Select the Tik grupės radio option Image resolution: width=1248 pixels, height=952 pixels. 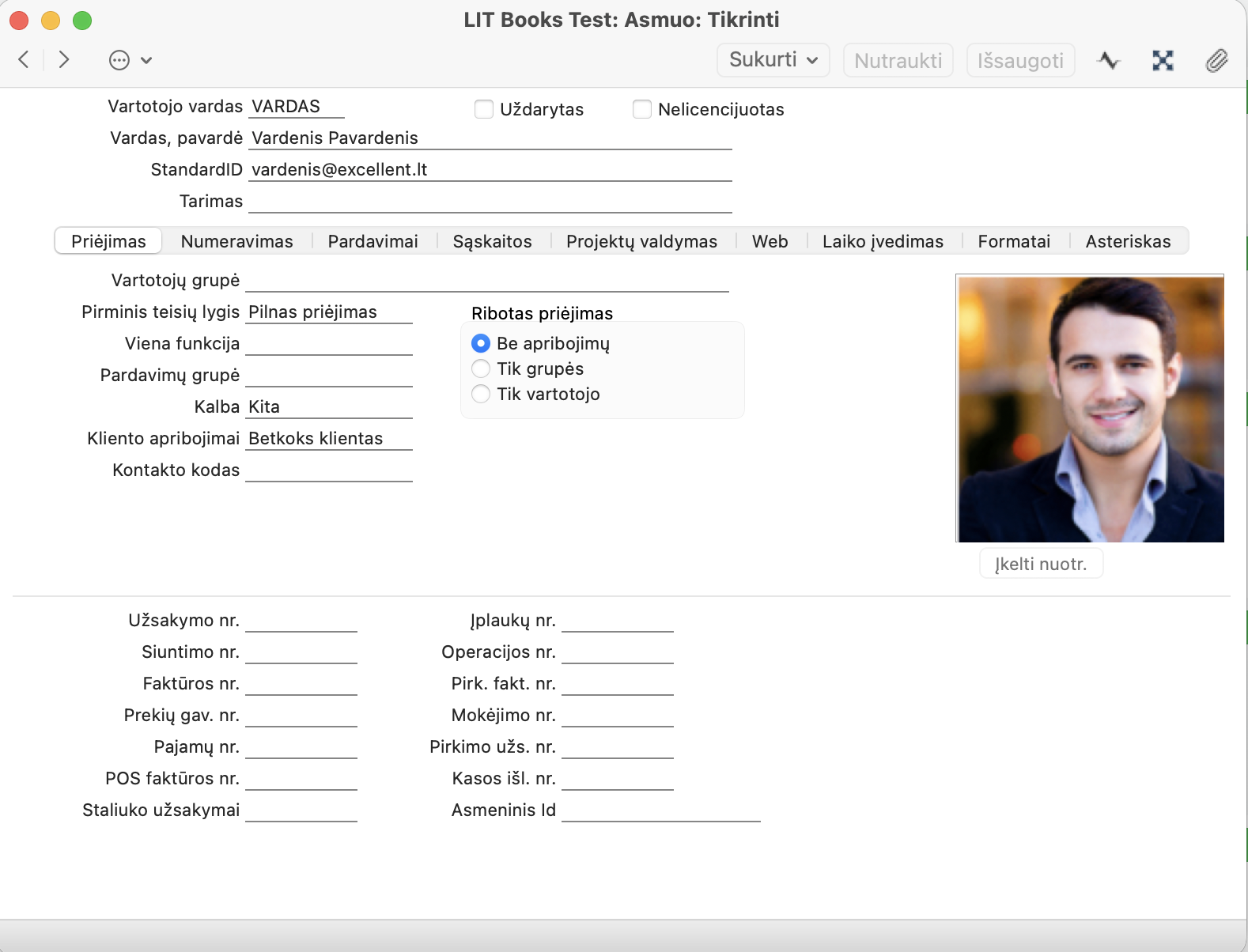(481, 368)
